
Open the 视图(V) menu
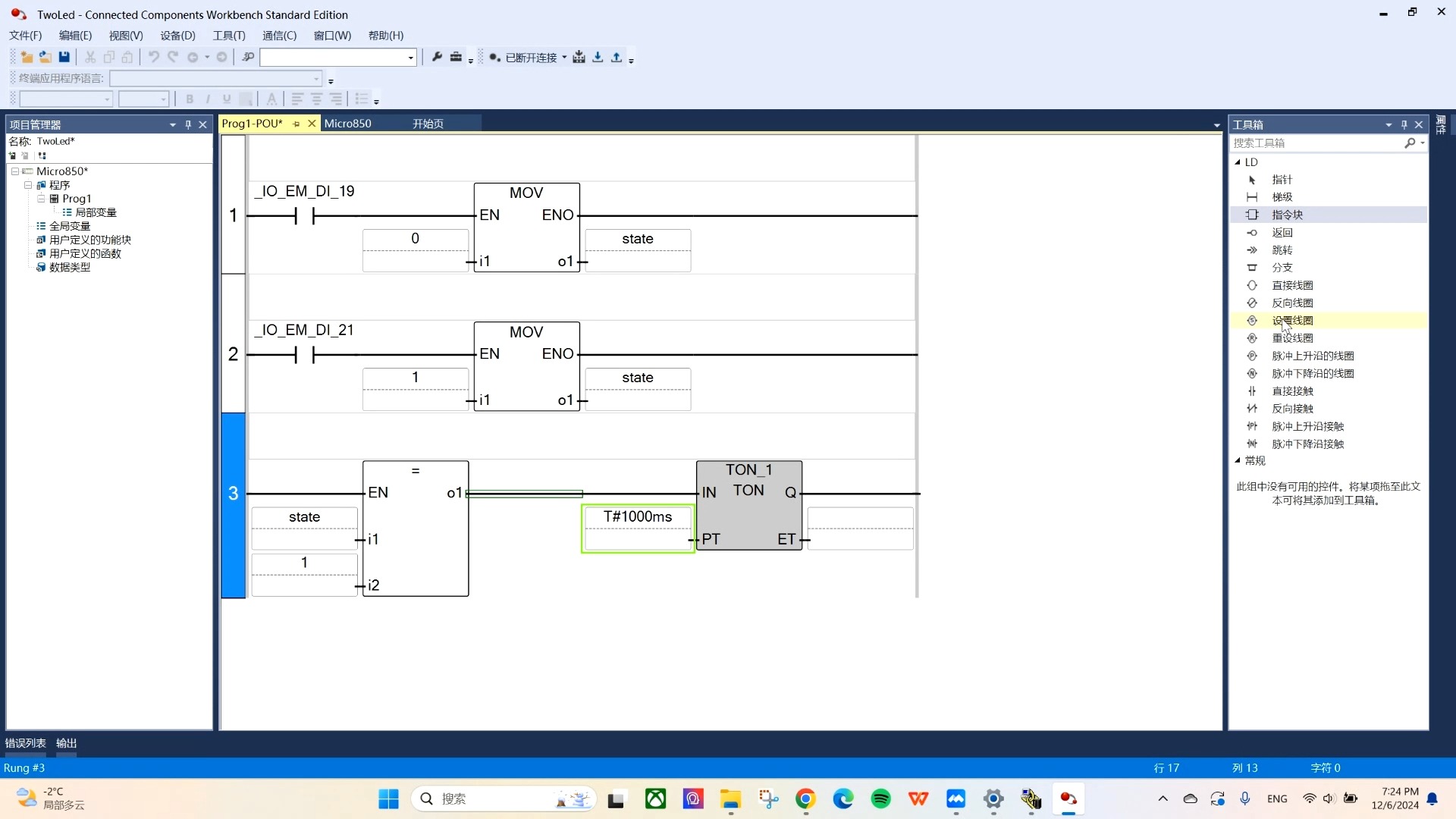pos(126,36)
